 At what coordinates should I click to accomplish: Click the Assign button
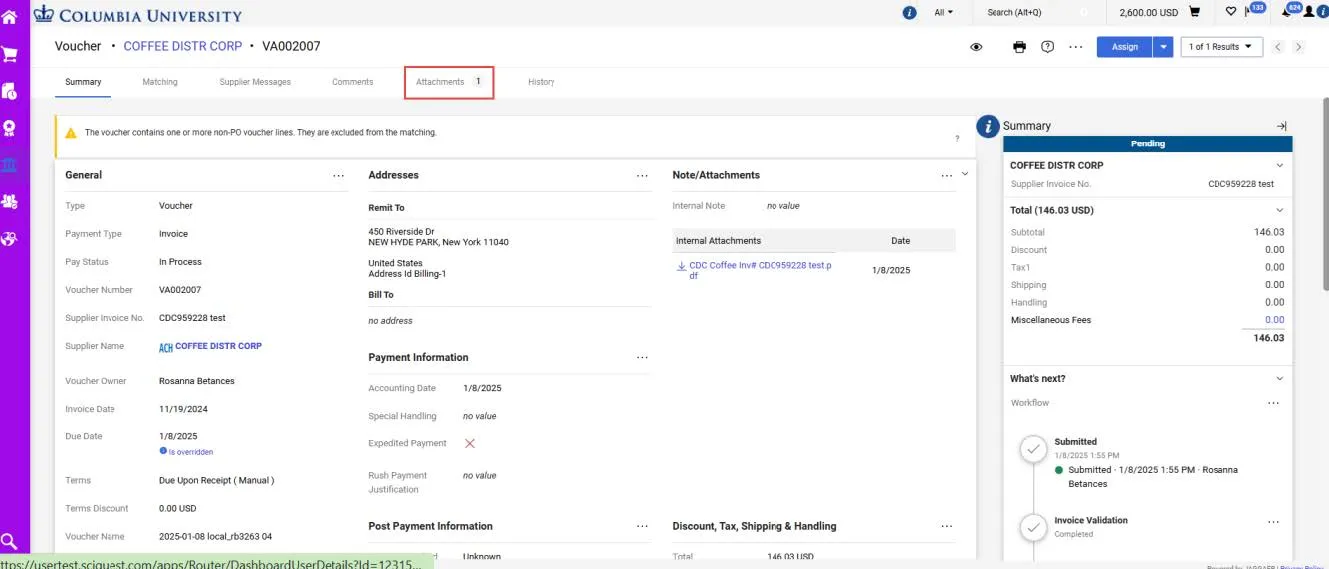(1125, 47)
